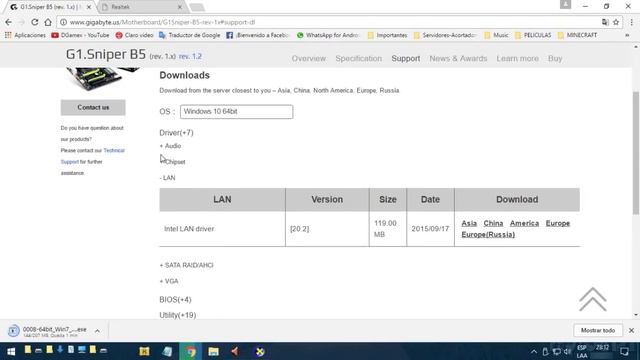Open the OS selection dropdown

tap(236, 111)
